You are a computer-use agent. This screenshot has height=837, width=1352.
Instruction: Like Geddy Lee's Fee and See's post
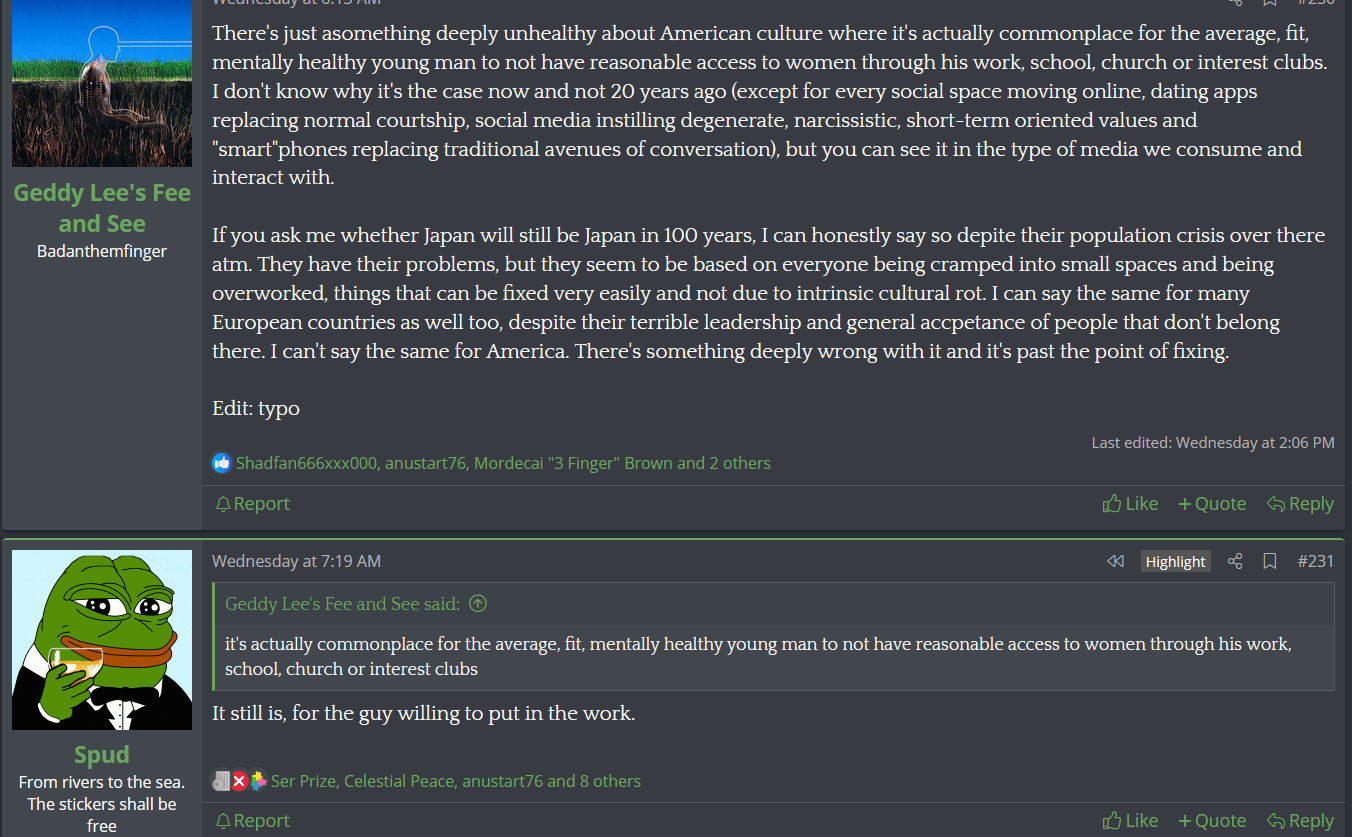(1130, 503)
